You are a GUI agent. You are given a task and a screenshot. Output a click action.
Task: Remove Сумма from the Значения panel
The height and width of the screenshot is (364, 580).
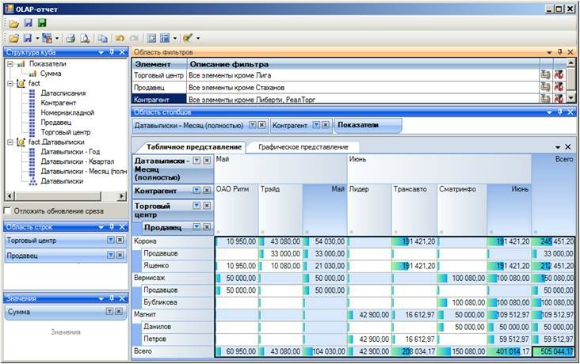[118, 311]
